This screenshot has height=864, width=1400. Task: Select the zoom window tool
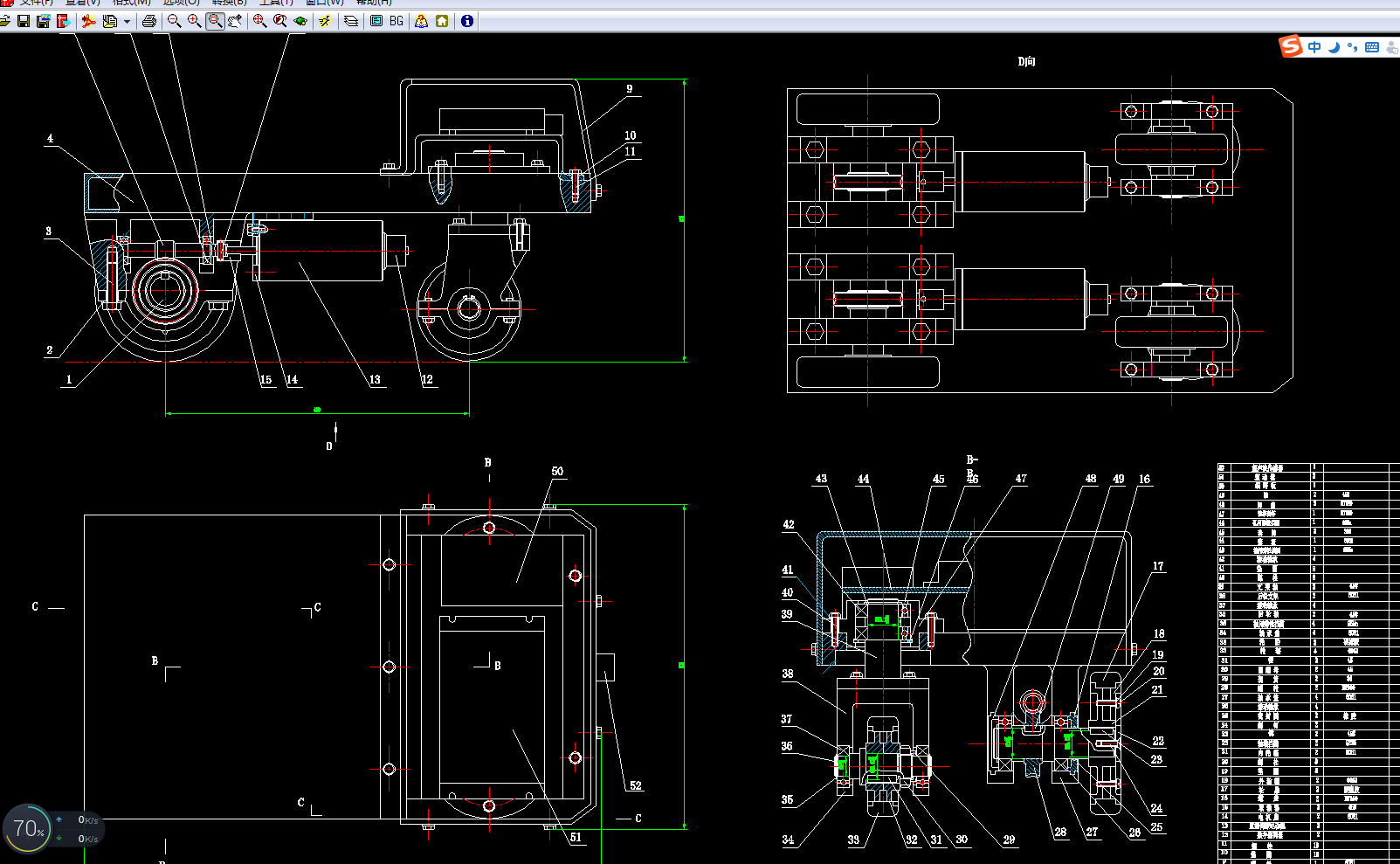(215, 21)
